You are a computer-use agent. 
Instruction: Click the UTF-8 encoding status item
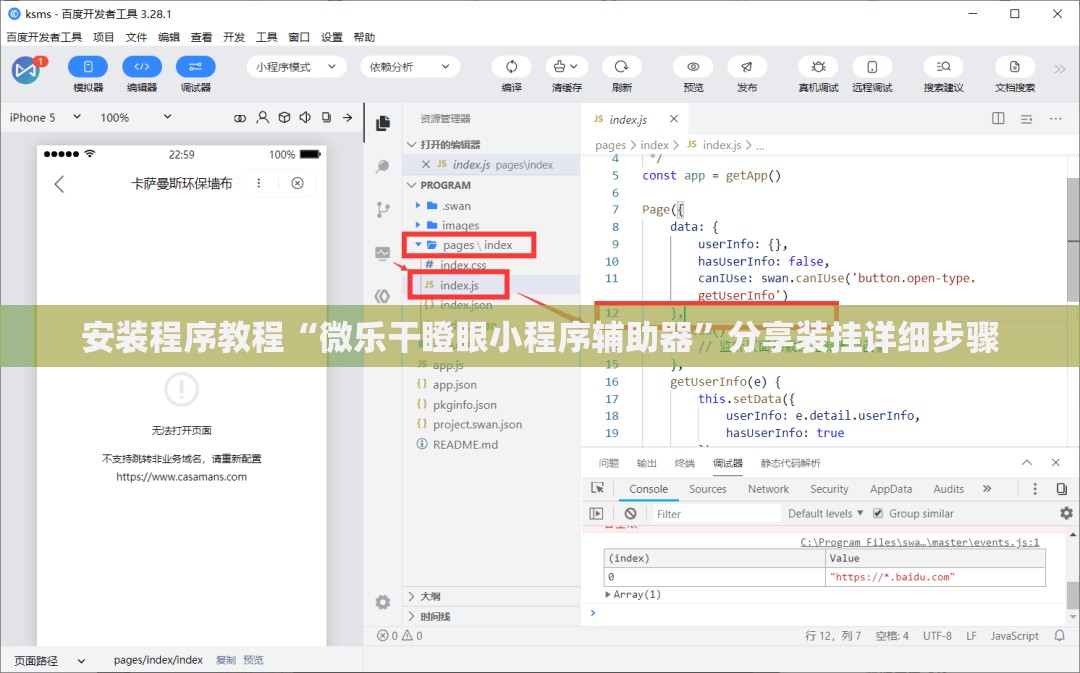[x=937, y=636]
